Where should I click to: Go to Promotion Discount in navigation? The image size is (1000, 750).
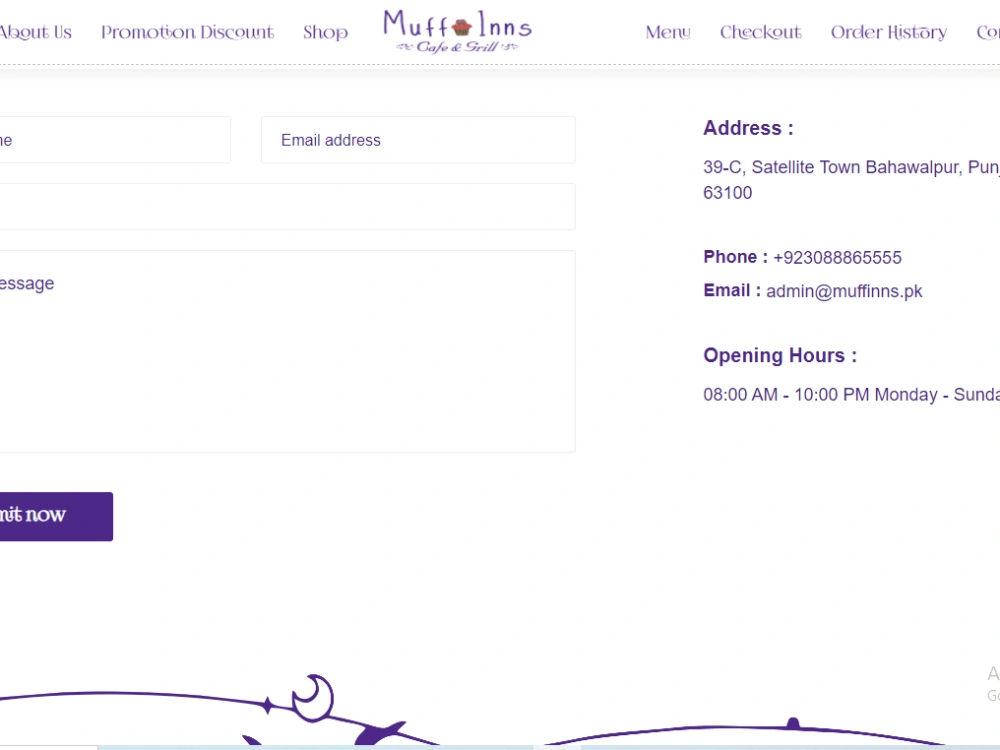187,32
